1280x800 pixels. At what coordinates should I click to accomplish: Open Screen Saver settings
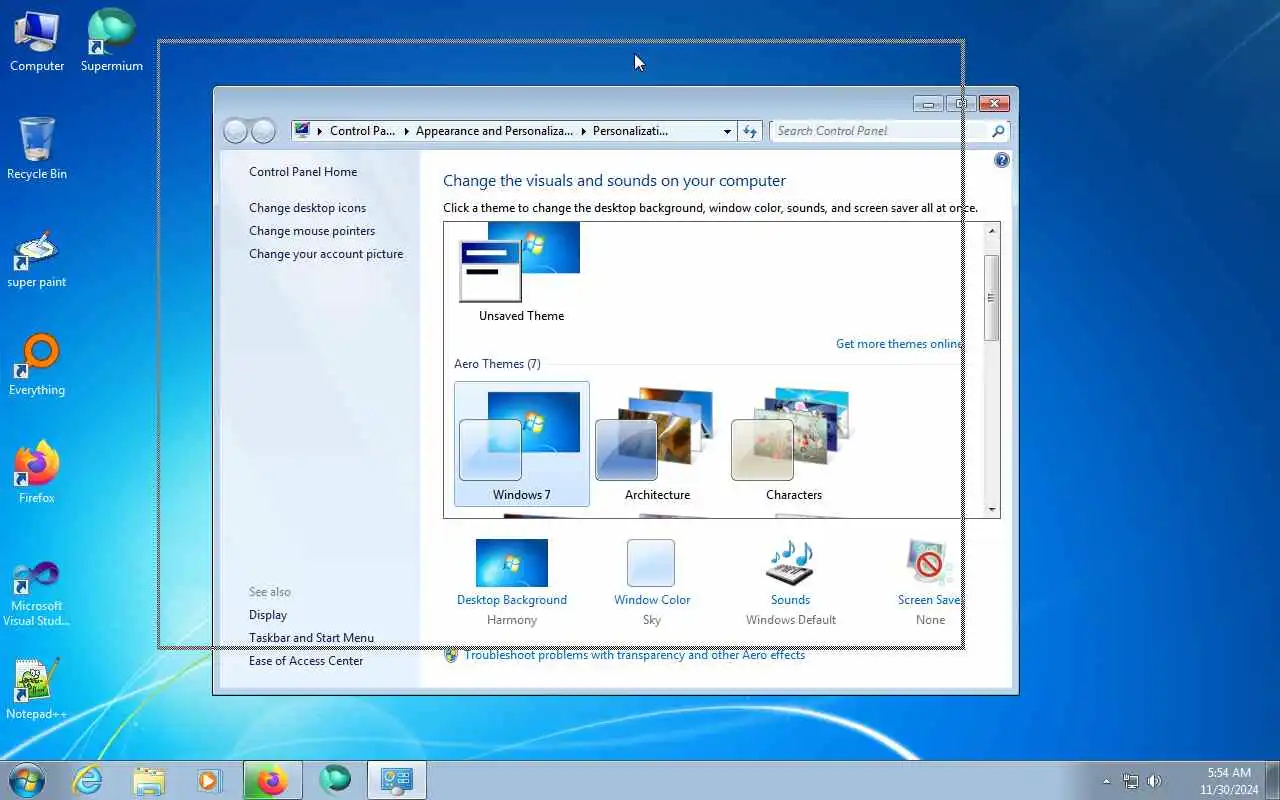(x=930, y=583)
